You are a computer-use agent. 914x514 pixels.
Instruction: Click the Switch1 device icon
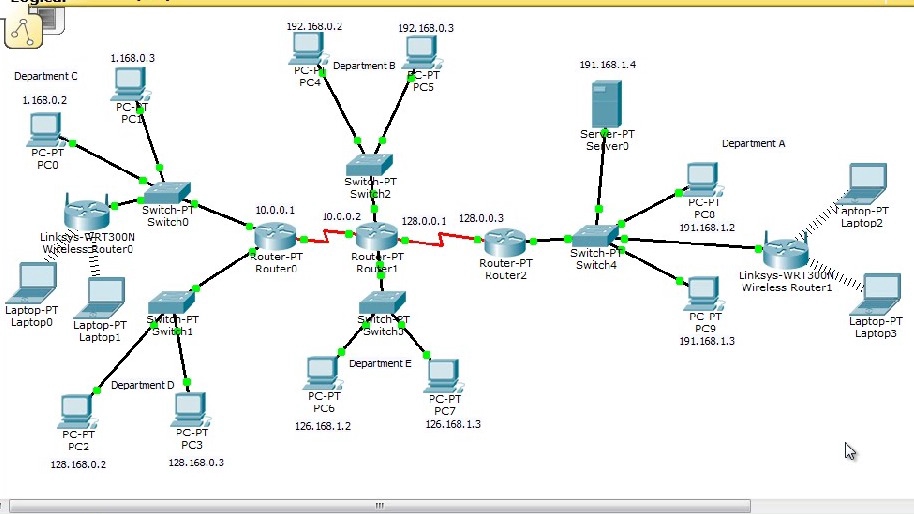coord(171,302)
